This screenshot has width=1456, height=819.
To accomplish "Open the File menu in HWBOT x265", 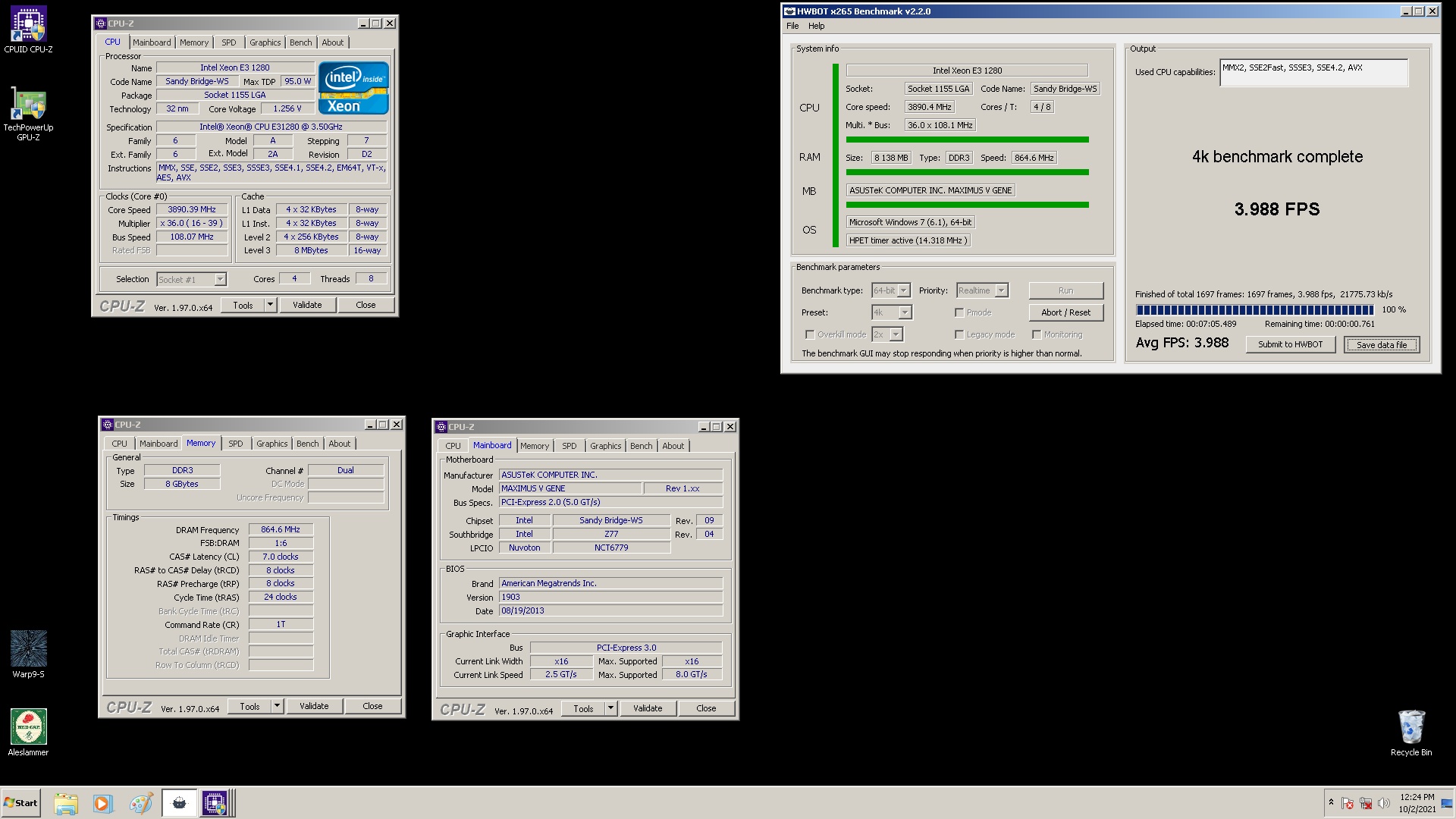I will click(x=792, y=26).
